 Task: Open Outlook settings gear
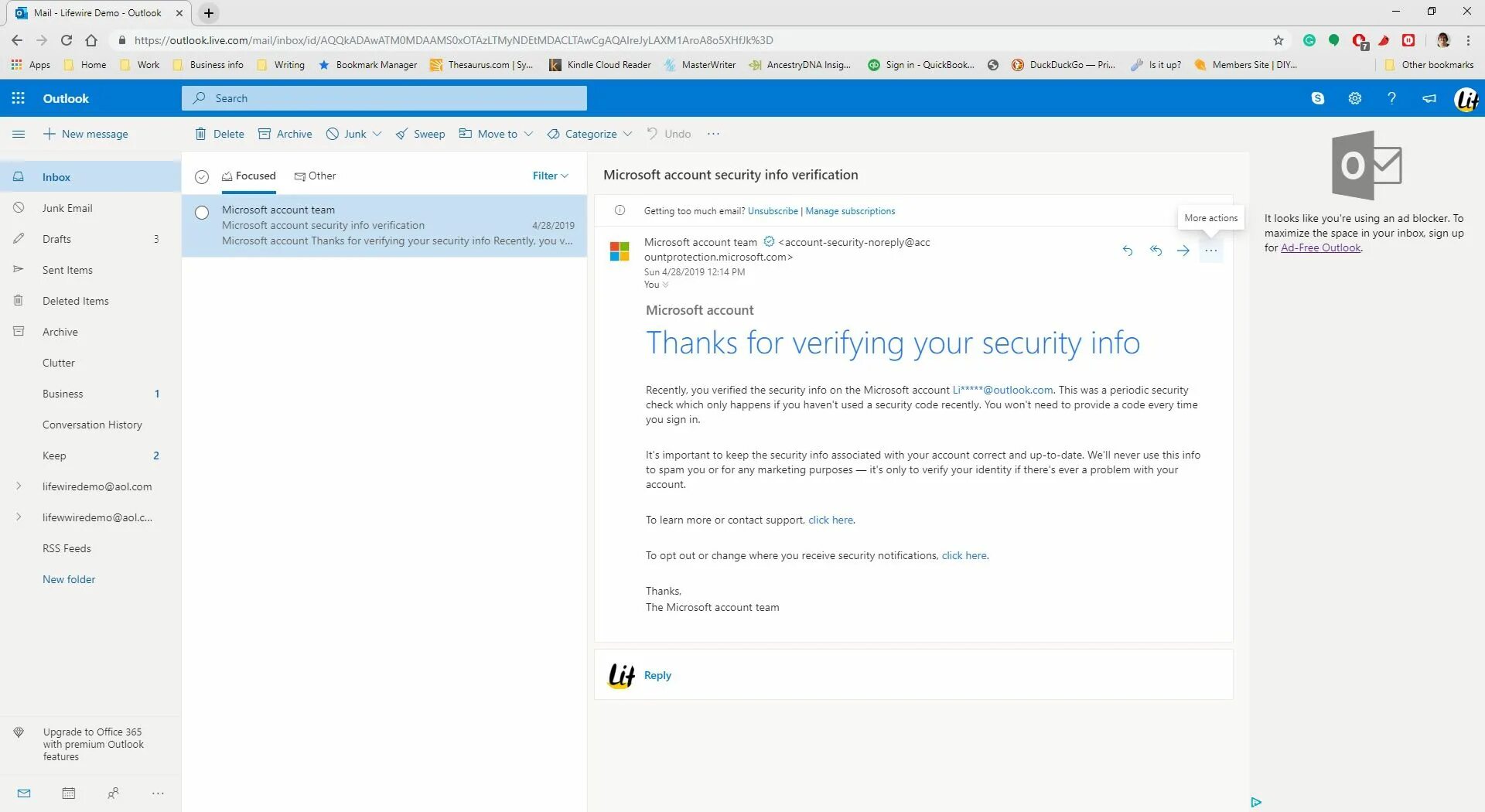pyautogui.click(x=1355, y=98)
